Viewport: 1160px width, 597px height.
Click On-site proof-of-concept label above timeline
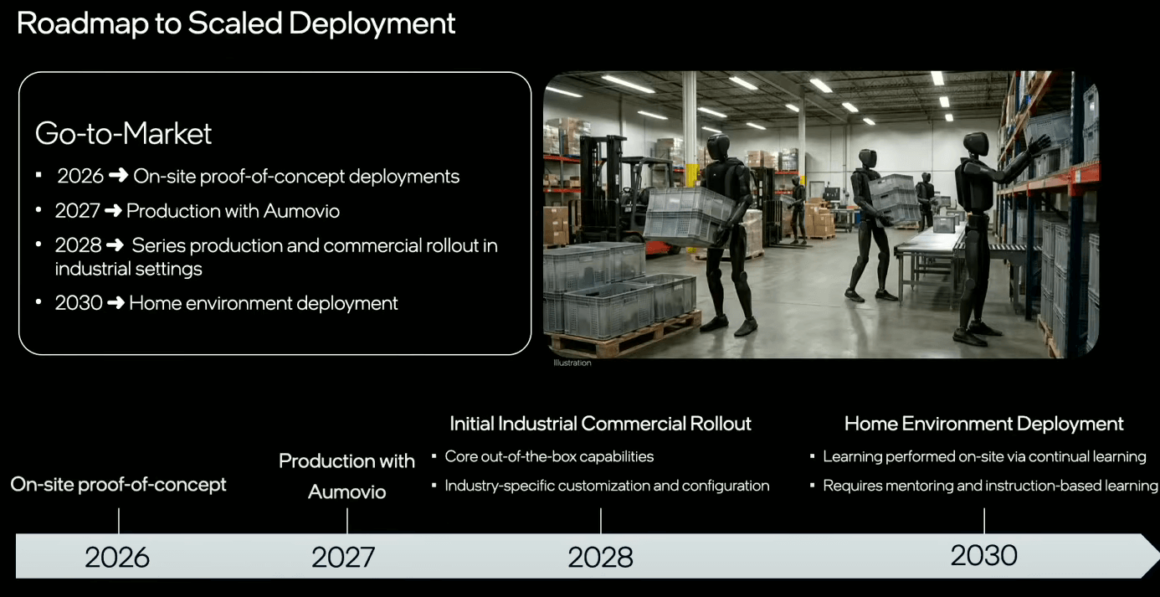point(118,484)
